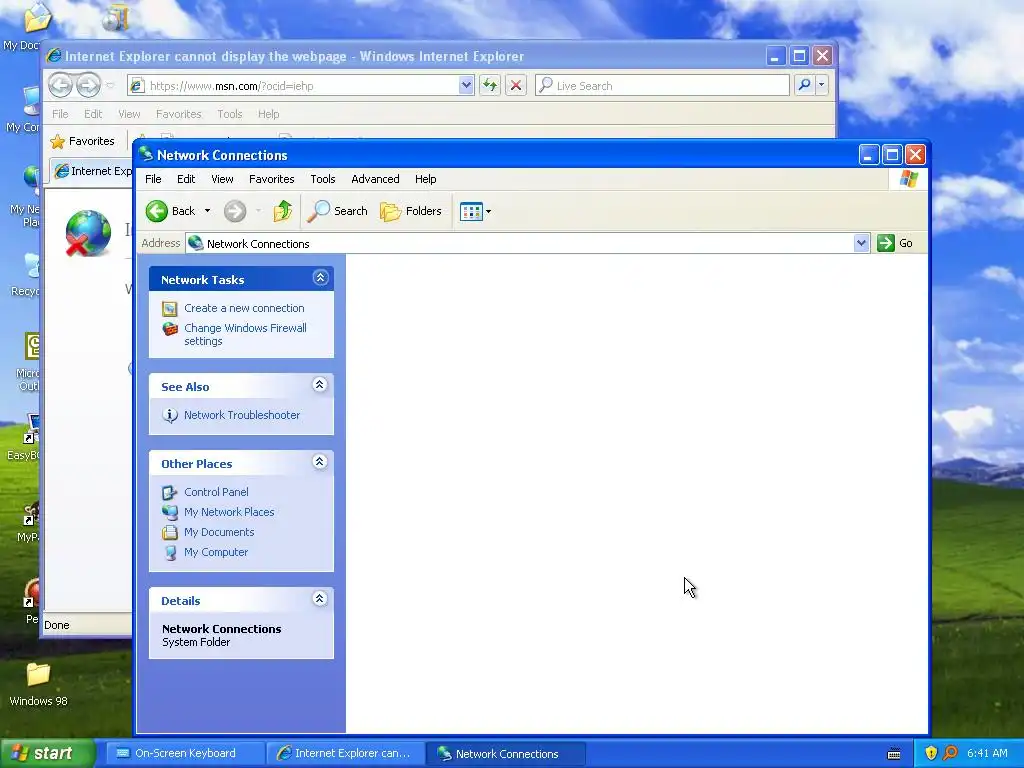This screenshot has height=768, width=1024.
Task: Open the View menu in Network Connections
Action: (222, 179)
